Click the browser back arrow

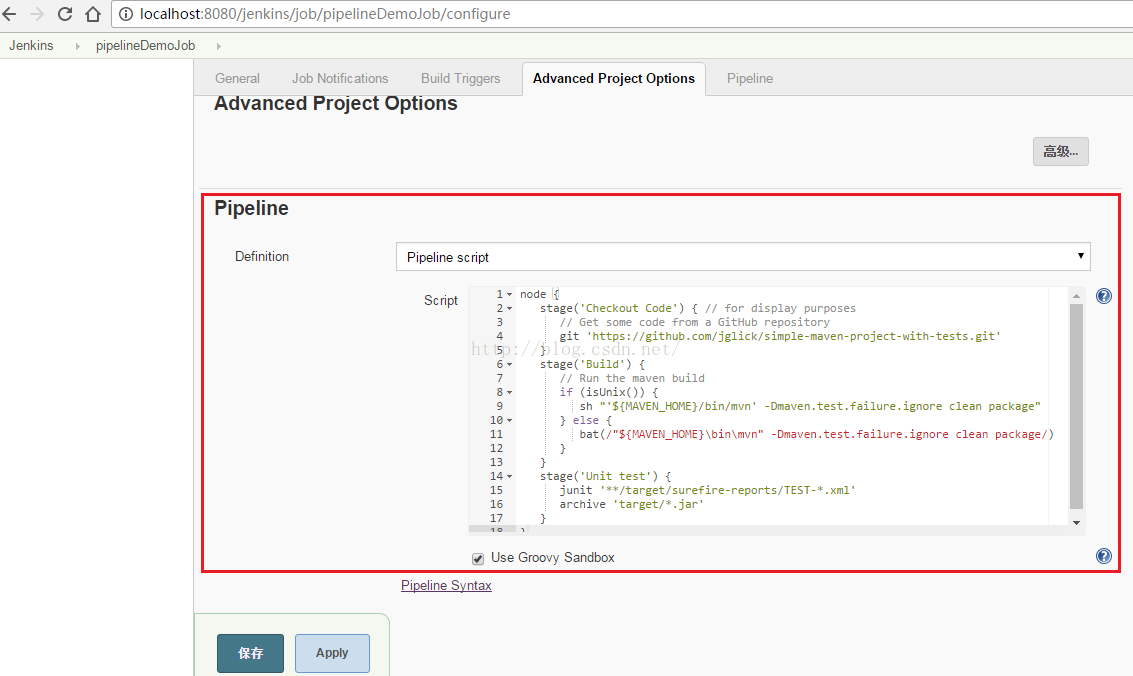point(9,14)
